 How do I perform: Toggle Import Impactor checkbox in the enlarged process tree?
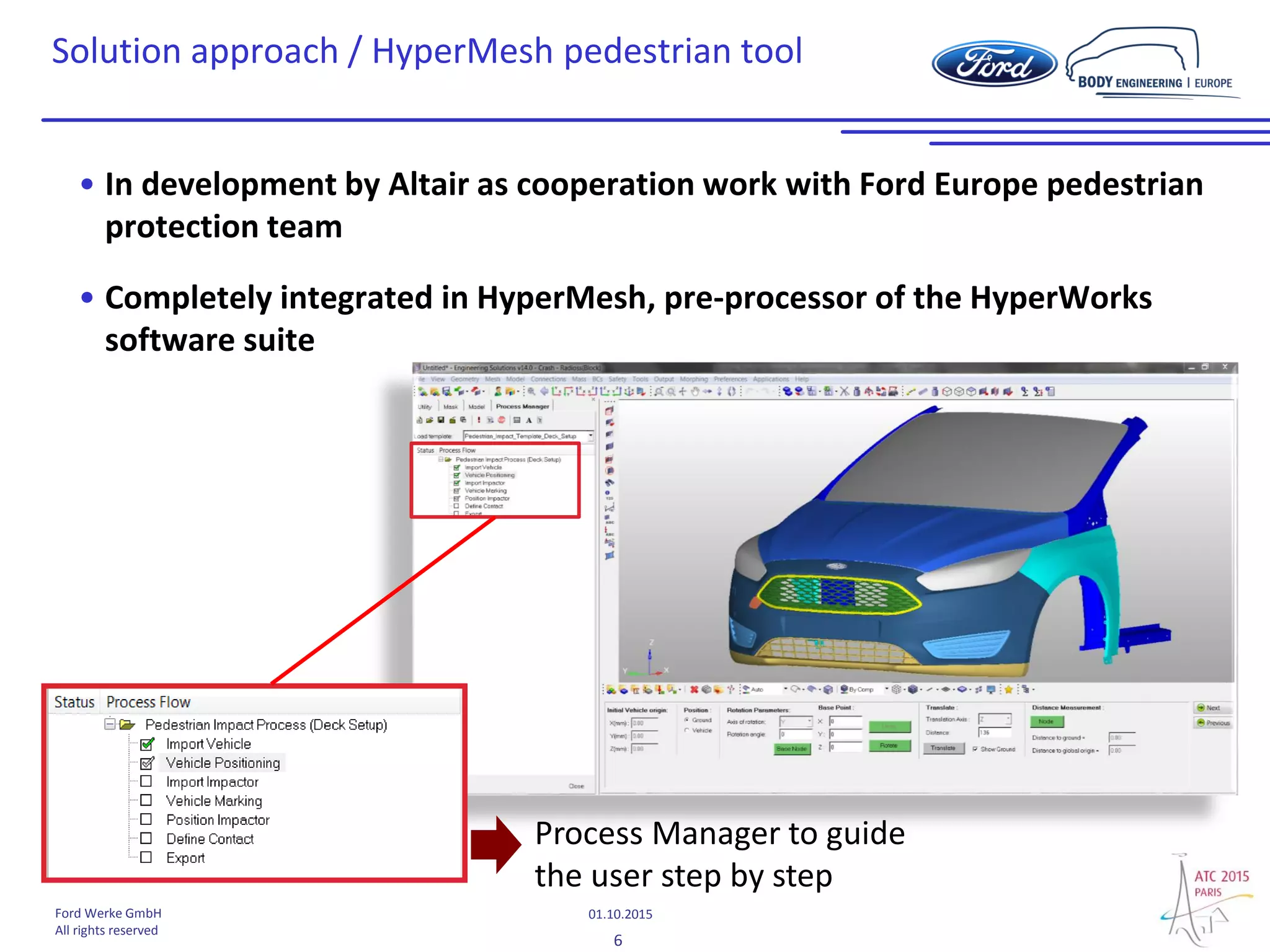tap(146, 781)
